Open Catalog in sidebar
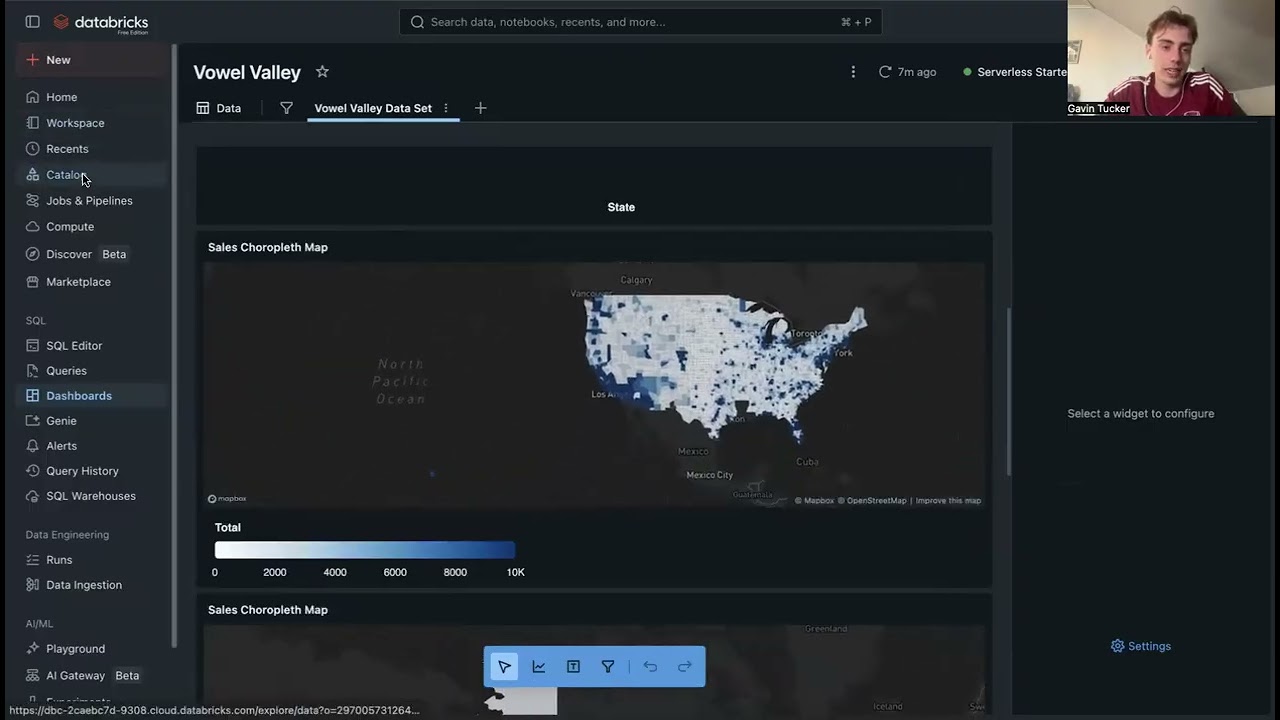The width and height of the screenshot is (1280, 720). [93, 175]
